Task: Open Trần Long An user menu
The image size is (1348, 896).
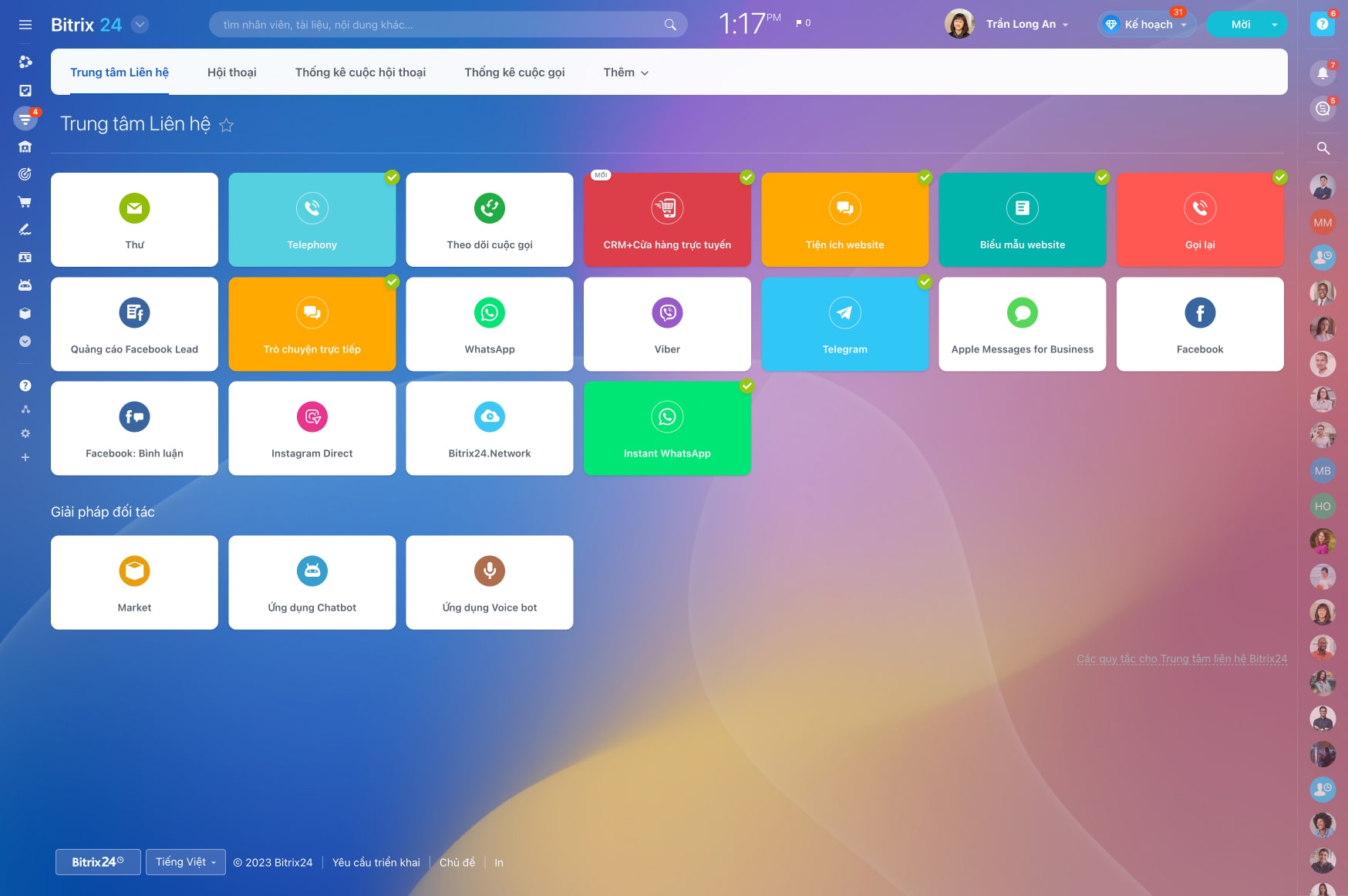Action: click(1027, 25)
